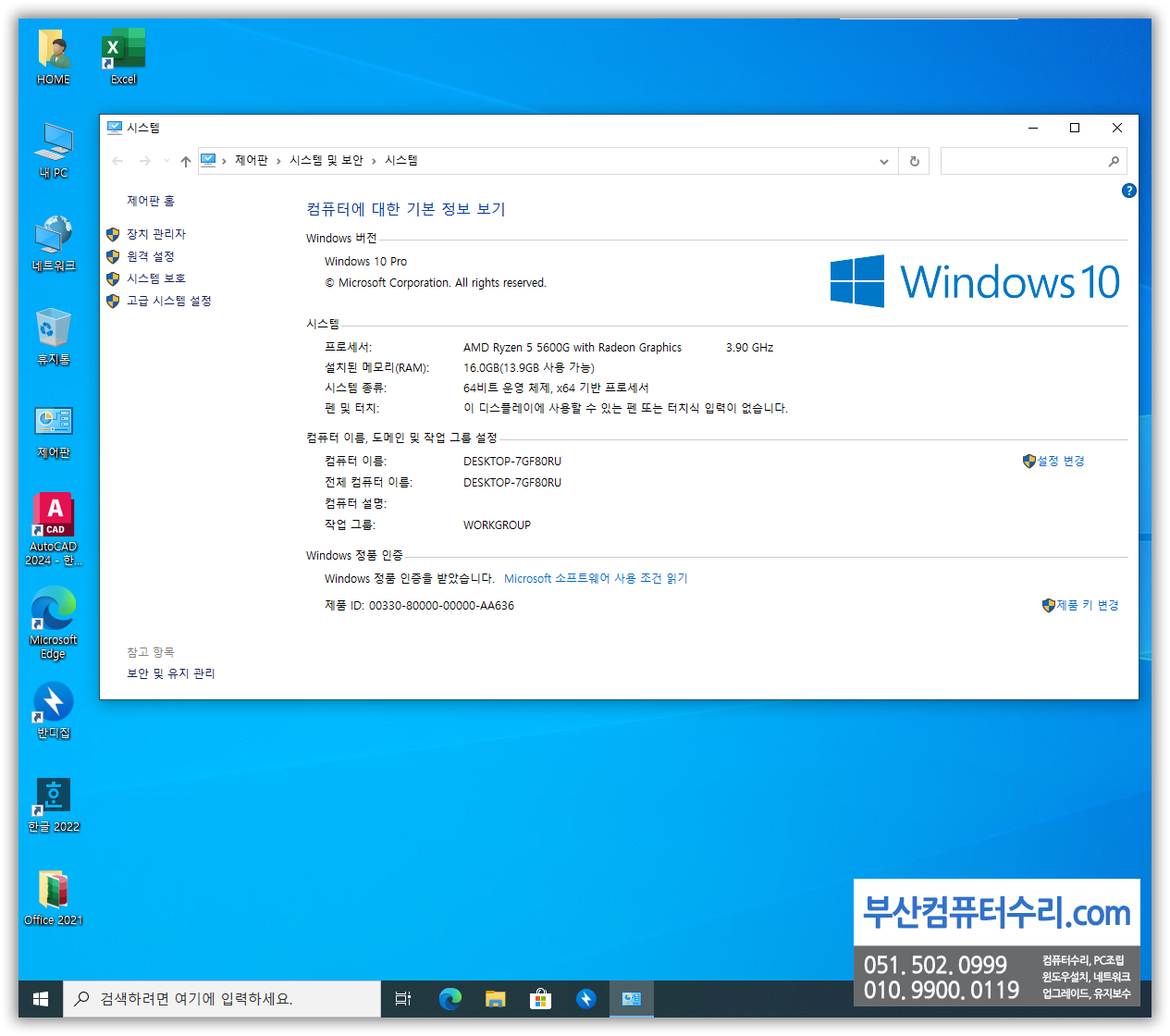
Task: Open File Explorer from the taskbar
Action: coord(496,999)
